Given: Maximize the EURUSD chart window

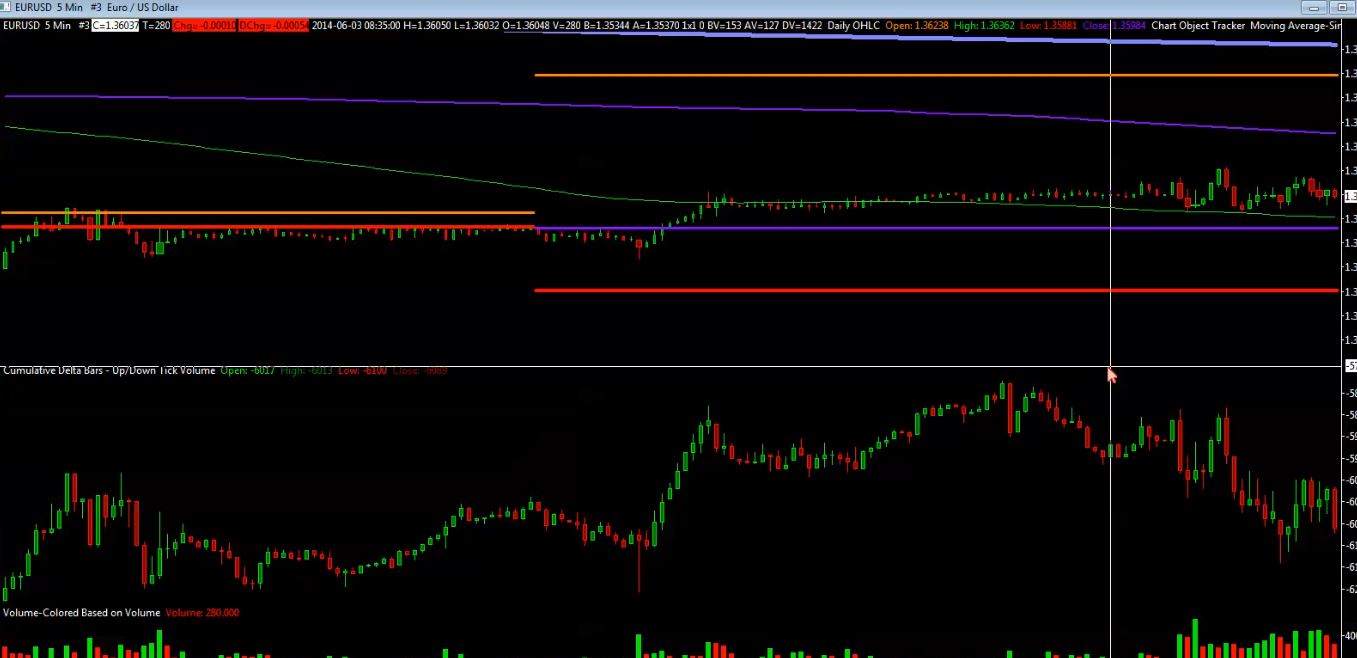Looking at the screenshot, I should pyautogui.click(x=1342, y=8).
